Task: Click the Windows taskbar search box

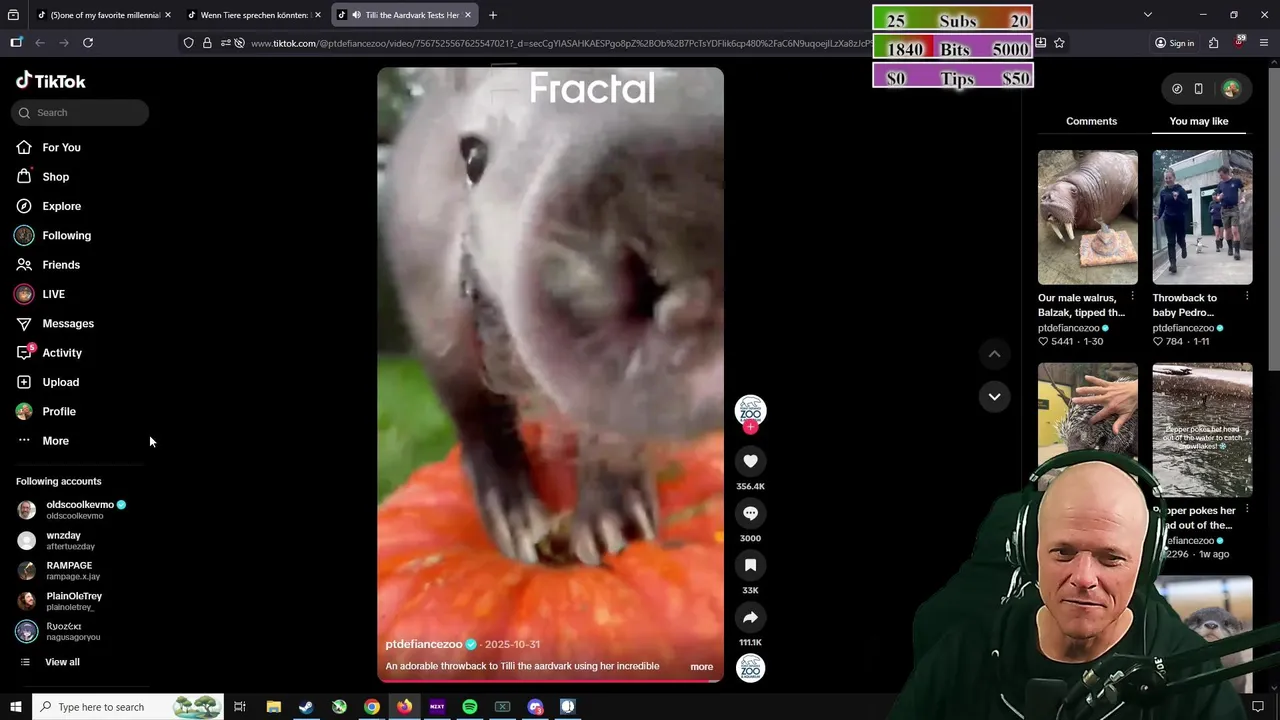Action: pyautogui.click(x=127, y=707)
